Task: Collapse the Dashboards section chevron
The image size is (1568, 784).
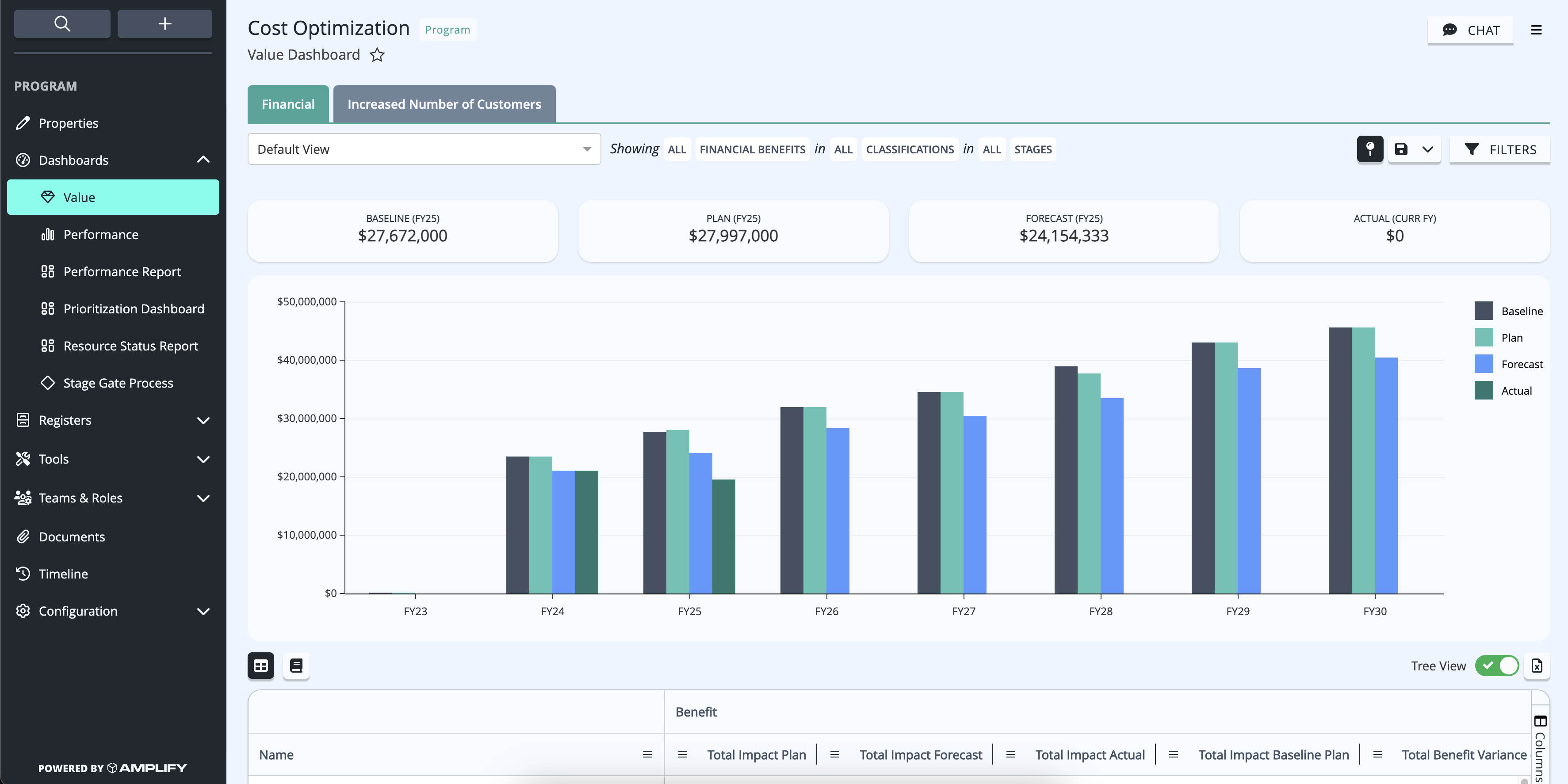Action: pos(203,160)
